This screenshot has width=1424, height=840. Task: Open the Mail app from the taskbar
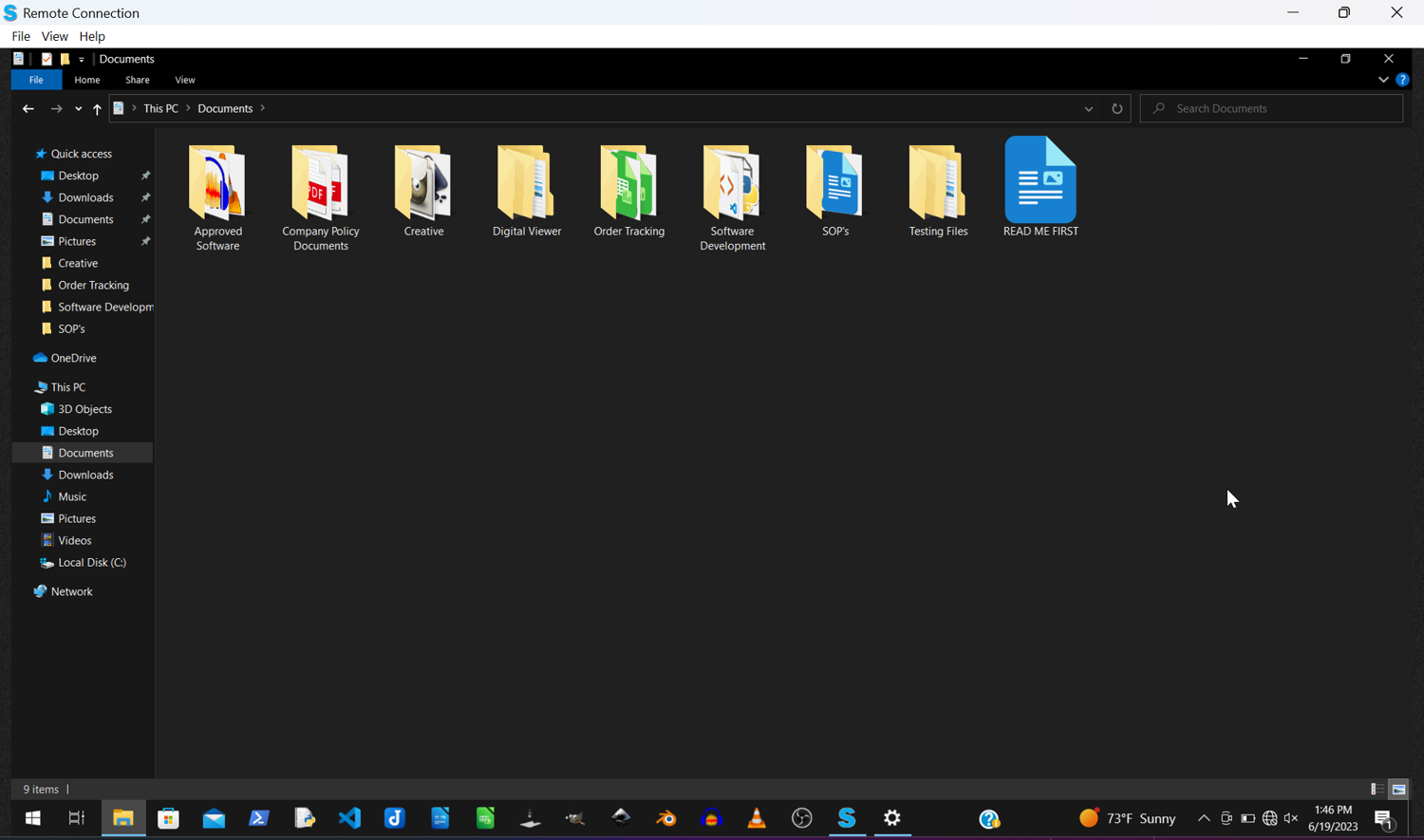214,818
